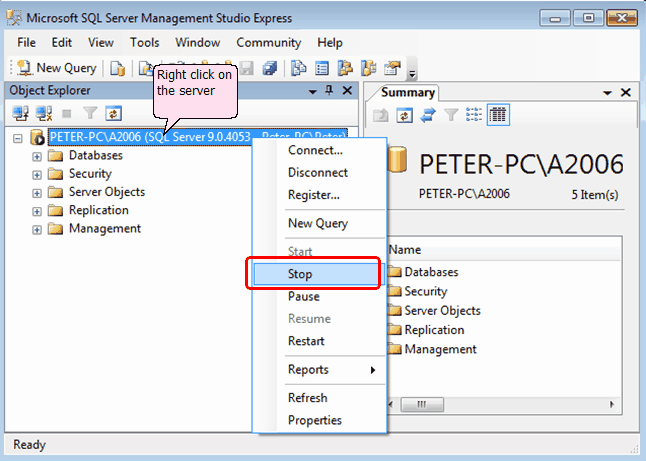Click the Synchronize arrows icon in the Summary toolbar
Viewport: 646px width, 461px height.
(428, 115)
